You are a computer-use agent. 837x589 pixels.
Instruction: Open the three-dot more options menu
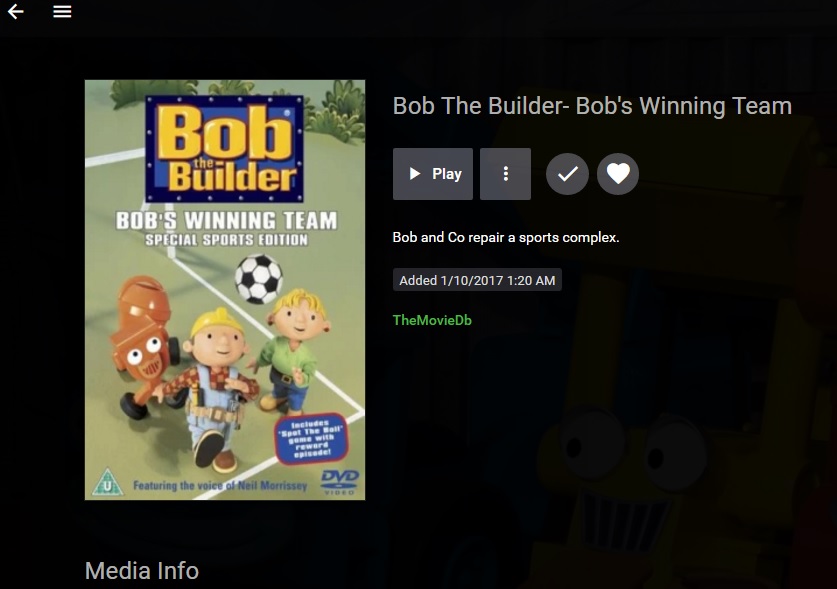click(x=505, y=174)
